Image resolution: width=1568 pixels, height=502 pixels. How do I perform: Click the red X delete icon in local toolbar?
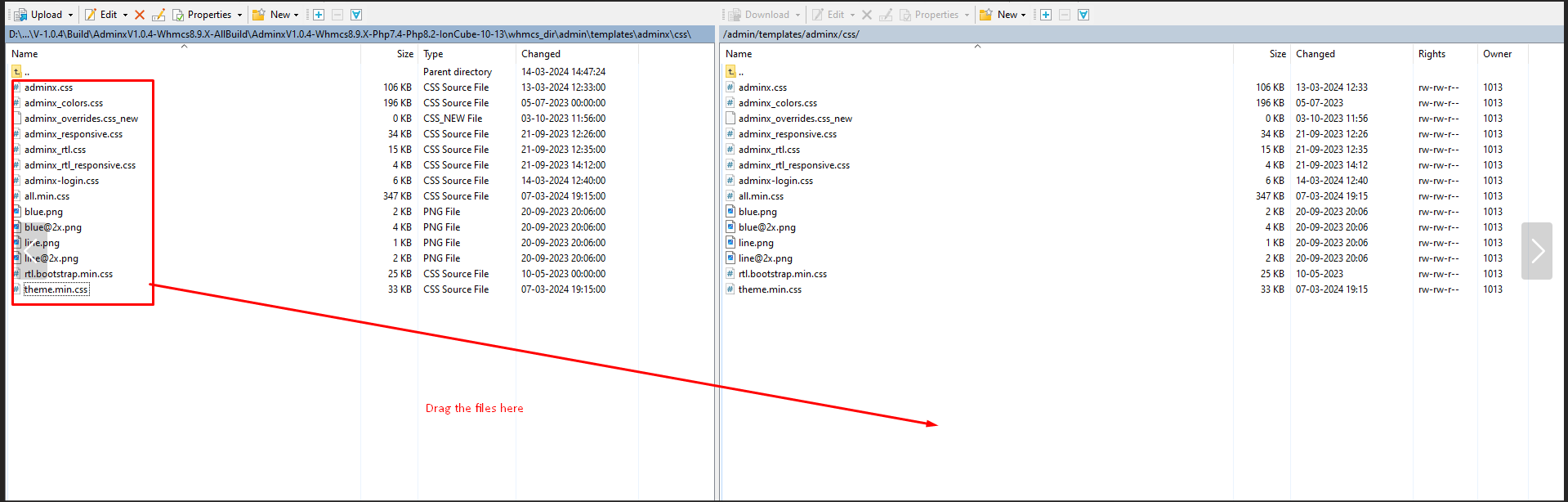coord(140,15)
